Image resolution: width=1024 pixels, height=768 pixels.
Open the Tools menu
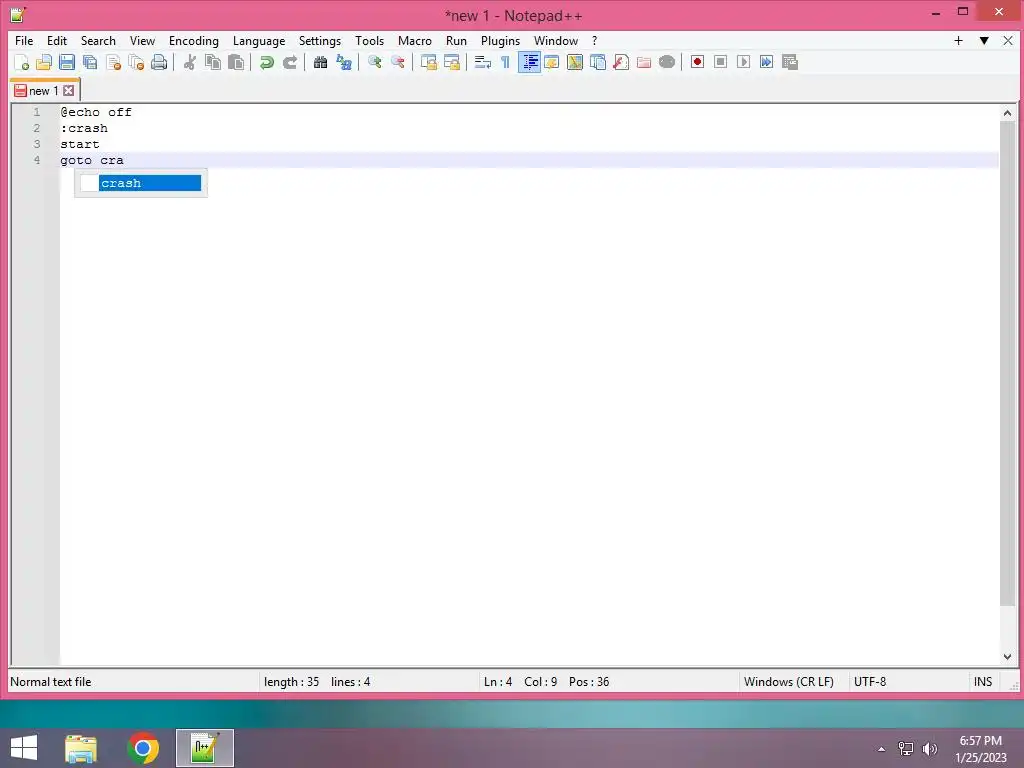tap(369, 40)
